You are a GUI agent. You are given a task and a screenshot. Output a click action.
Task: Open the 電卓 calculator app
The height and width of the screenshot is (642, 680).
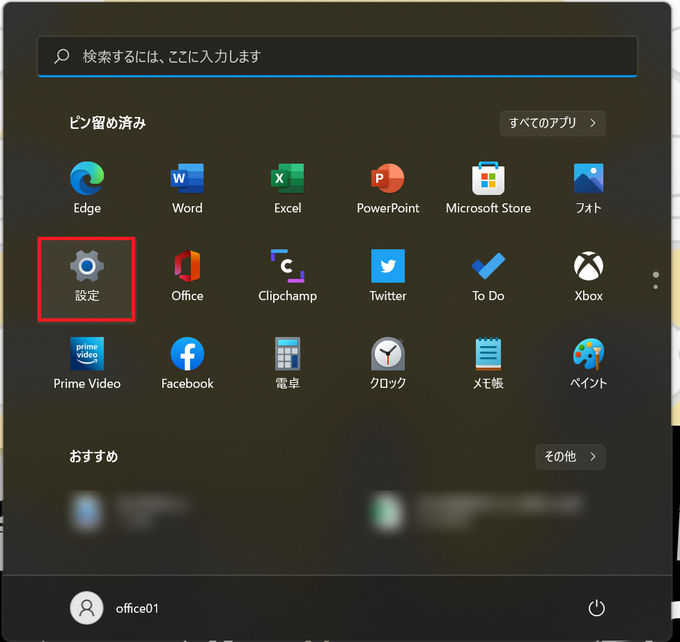pos(288,364)
